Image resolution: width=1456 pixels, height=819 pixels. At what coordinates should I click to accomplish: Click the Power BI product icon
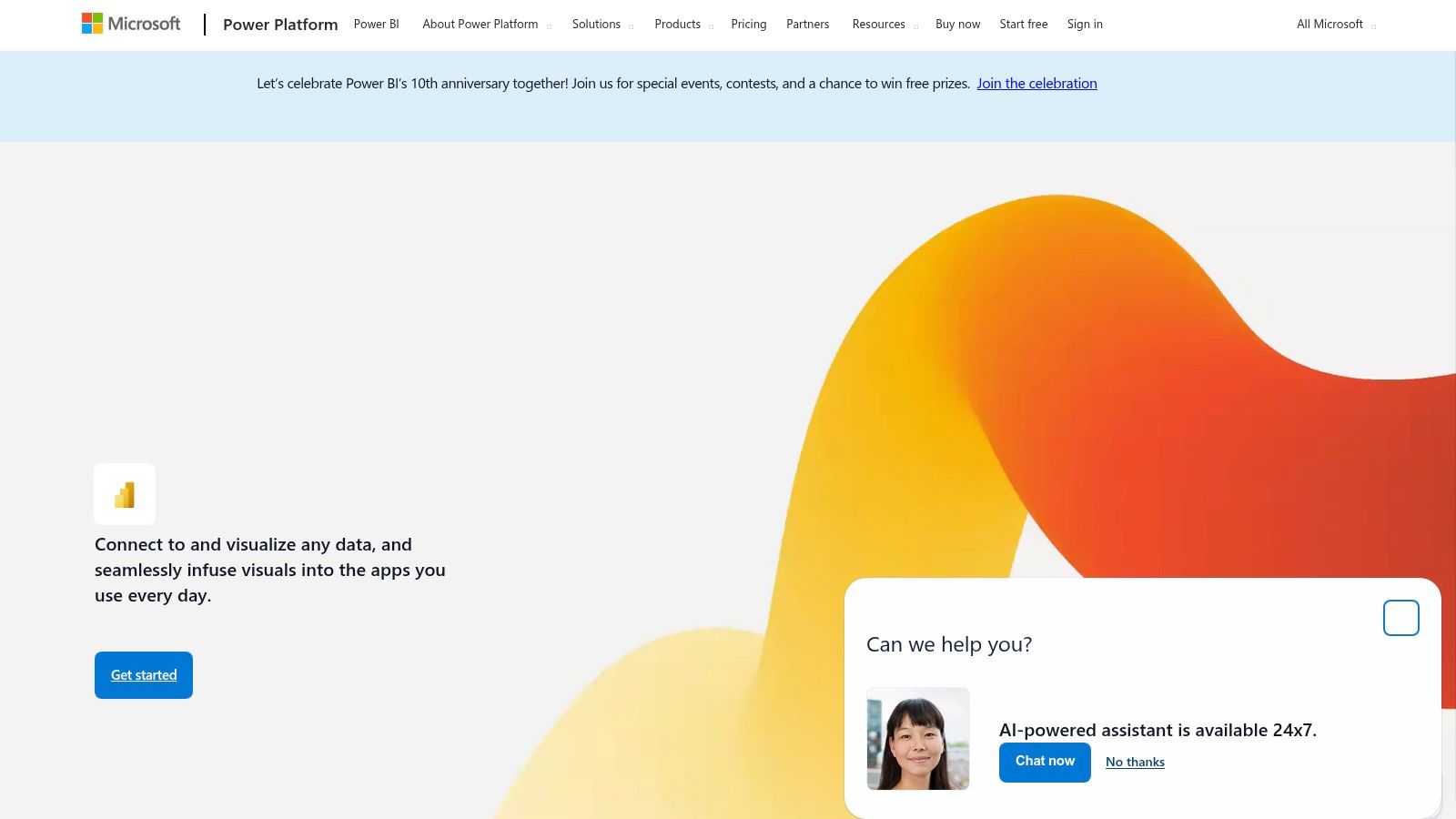click(x=125, y=494)
